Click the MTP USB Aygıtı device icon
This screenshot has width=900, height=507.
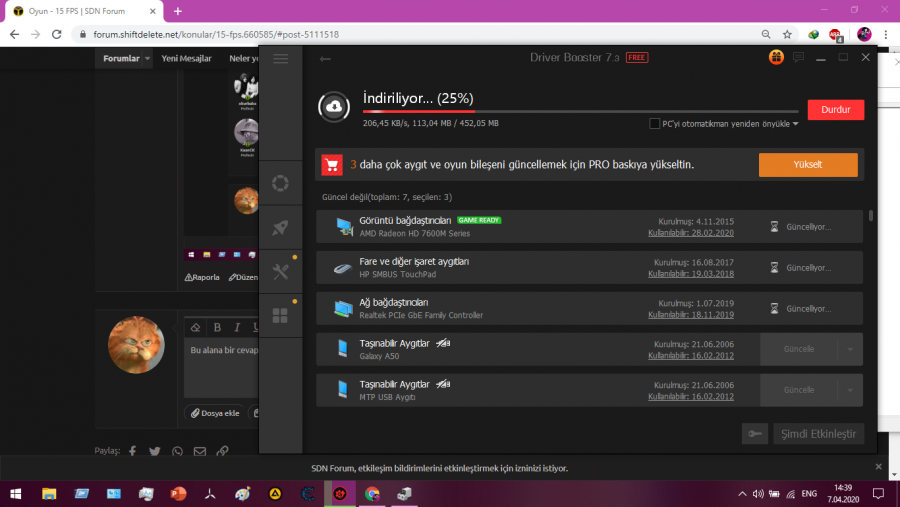coord(343,389)
